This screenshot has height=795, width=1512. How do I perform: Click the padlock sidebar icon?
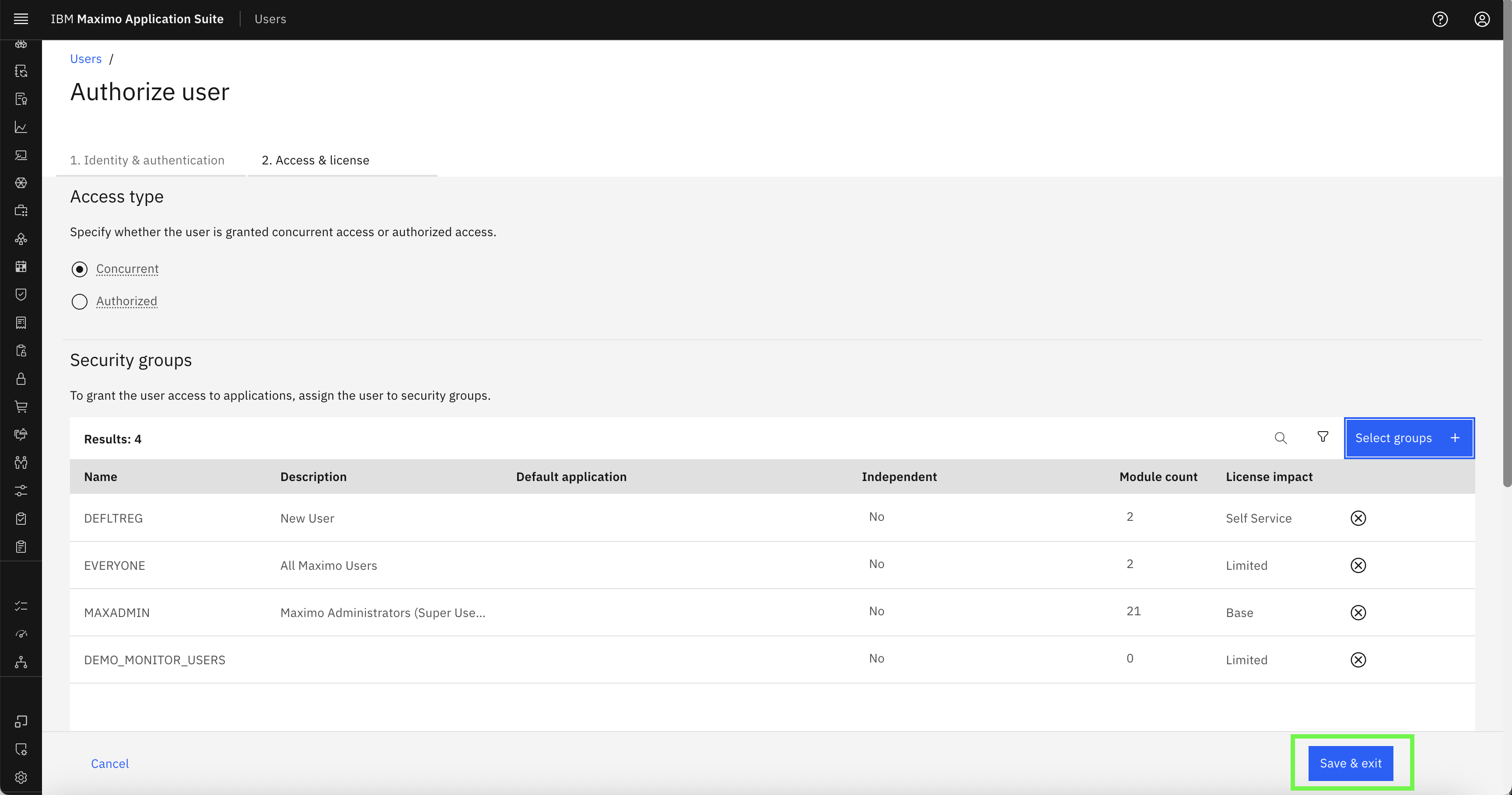pyautogui.click(x=21, y=378)
